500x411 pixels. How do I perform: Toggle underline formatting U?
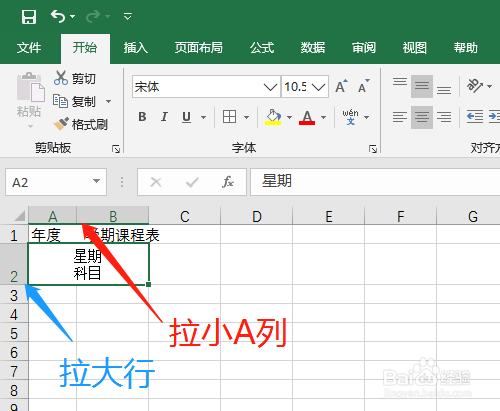click(187, 117)
